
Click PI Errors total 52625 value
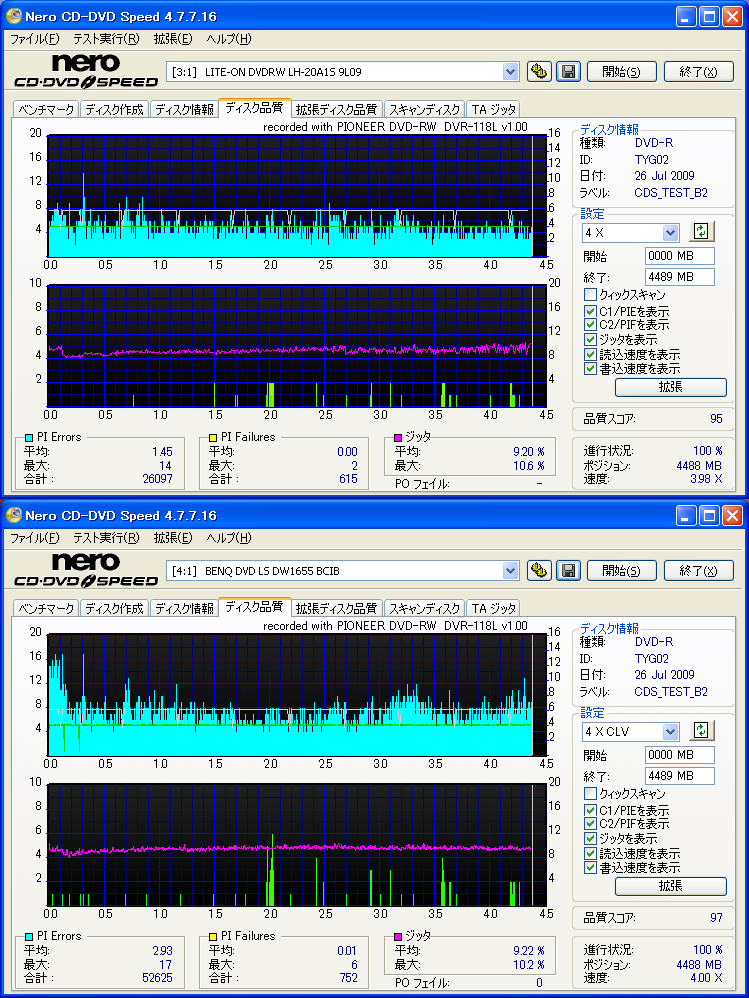(157, 978)
